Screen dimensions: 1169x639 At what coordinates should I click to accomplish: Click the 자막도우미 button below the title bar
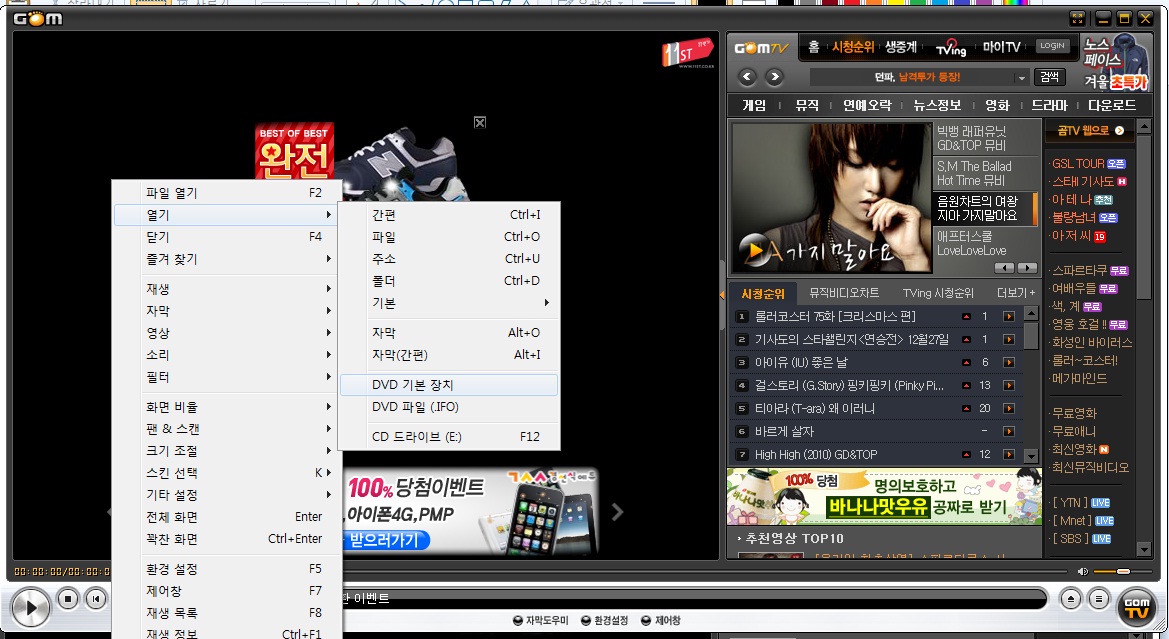[541, 620]
